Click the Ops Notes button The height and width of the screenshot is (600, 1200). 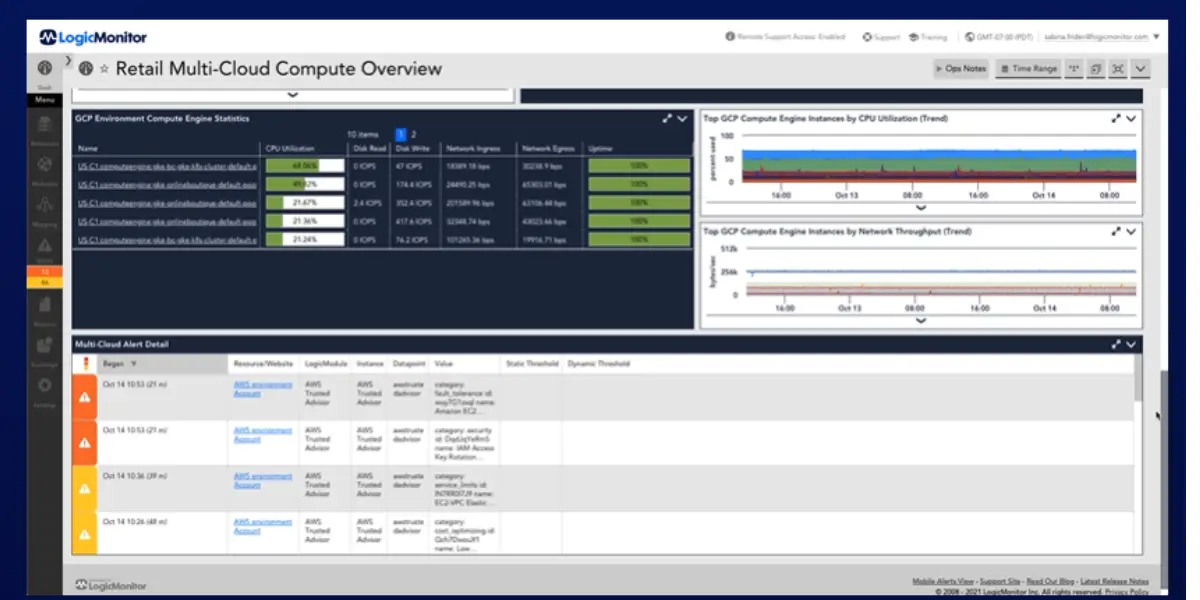coord(961,69)
